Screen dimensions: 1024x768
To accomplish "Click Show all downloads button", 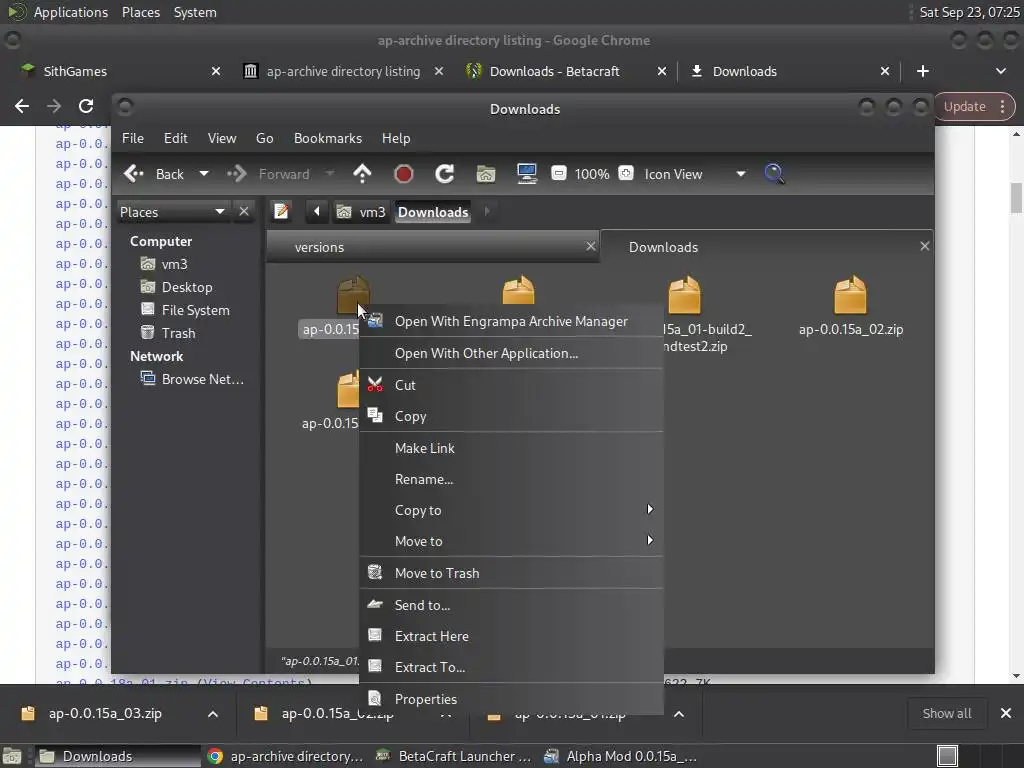I will [946, 713].
